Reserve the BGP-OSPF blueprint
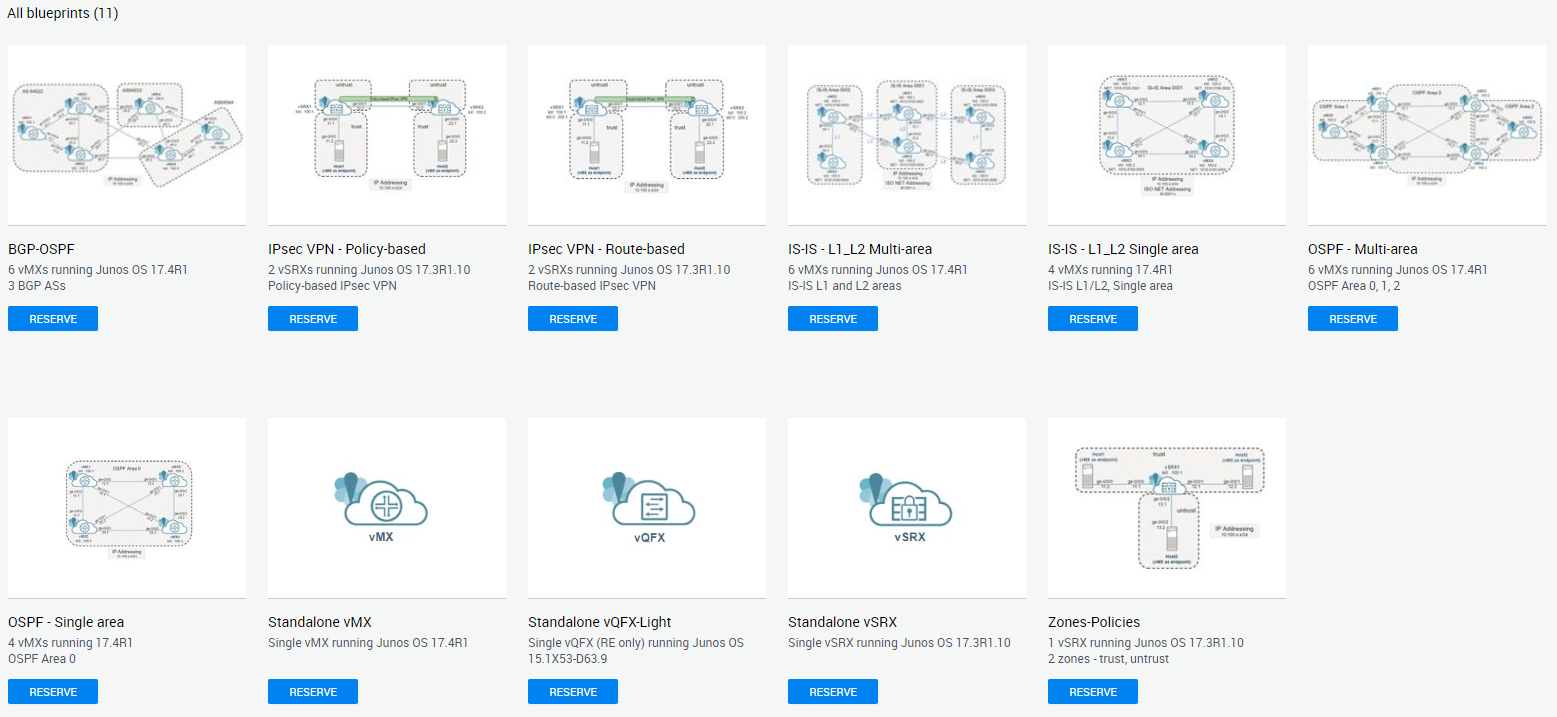1557x717 pixels. tap(53, 319)
